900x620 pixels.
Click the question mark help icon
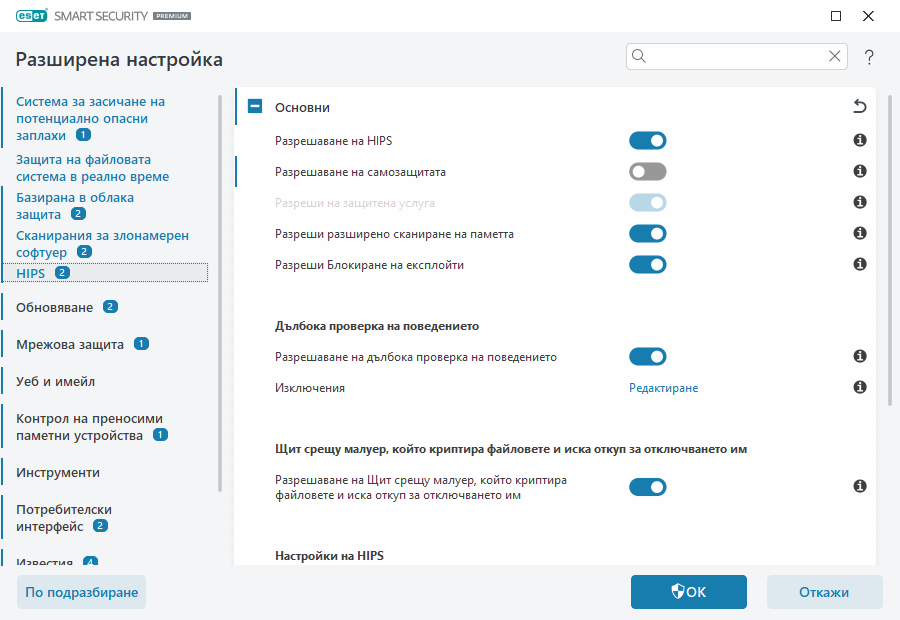point(869,57)
